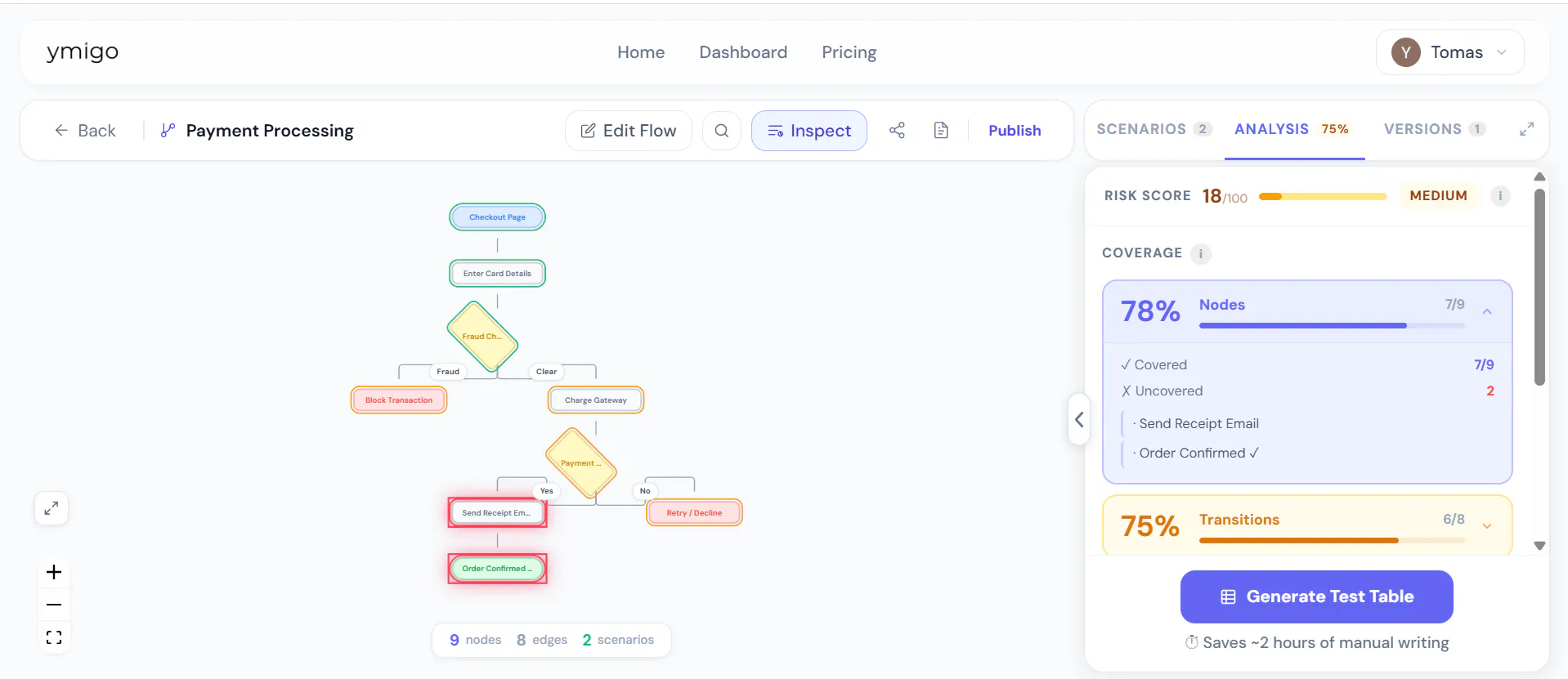Select the Send Receipt Email node on the canvas
Image resolution: width=1568 pixels, height=679 pixels.
(x=497, y=513)
